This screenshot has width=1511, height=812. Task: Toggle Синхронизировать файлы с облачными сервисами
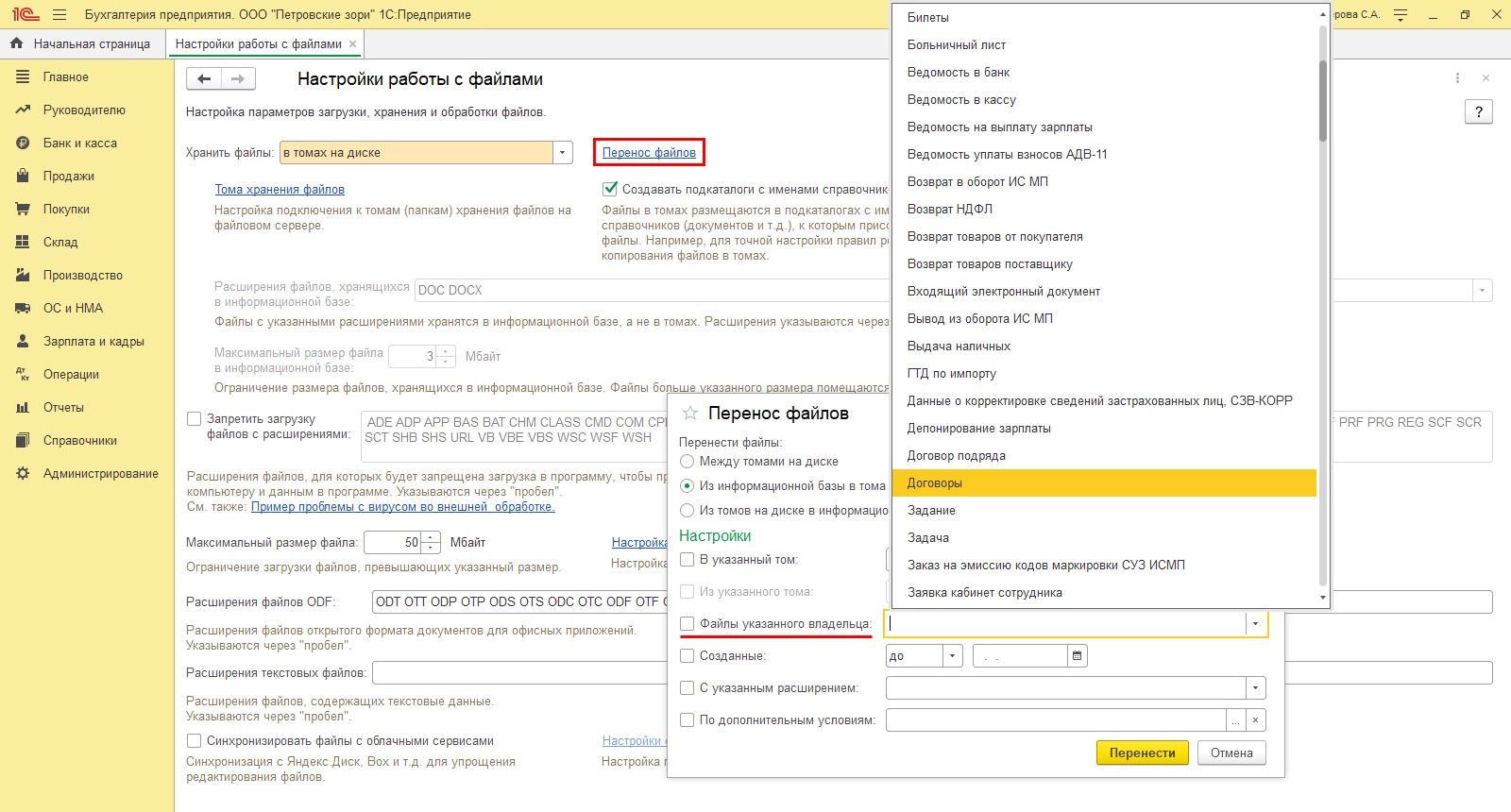click(x=195, y=741)
